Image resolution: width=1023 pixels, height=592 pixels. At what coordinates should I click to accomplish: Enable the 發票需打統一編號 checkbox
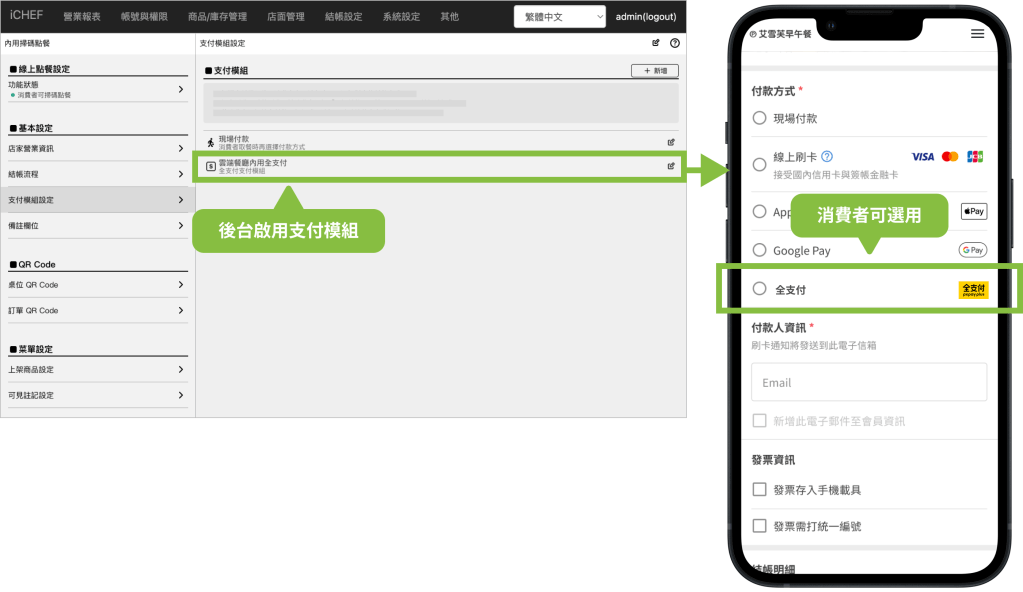click(x=759, y=526)
